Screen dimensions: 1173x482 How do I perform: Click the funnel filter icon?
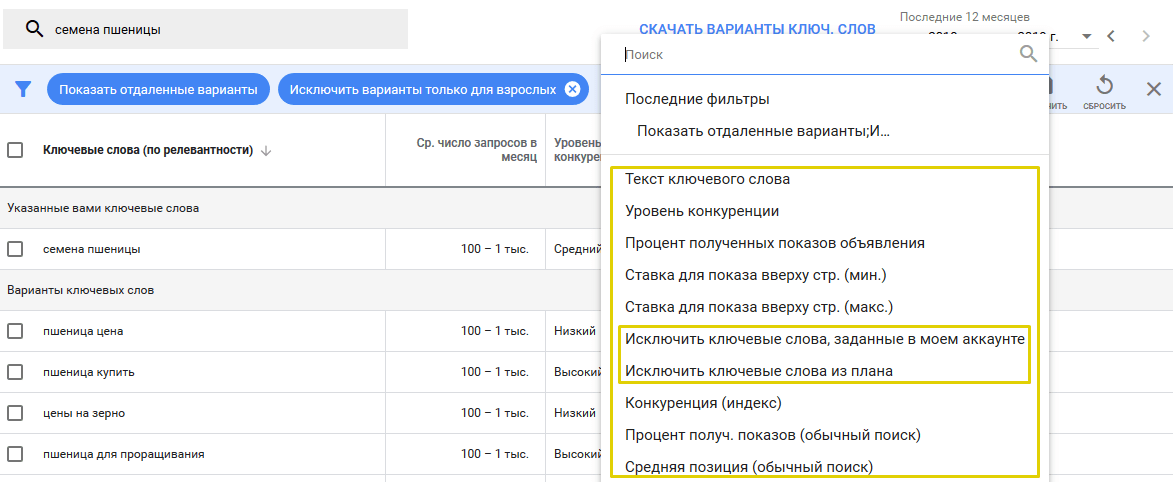pos(23,89)
